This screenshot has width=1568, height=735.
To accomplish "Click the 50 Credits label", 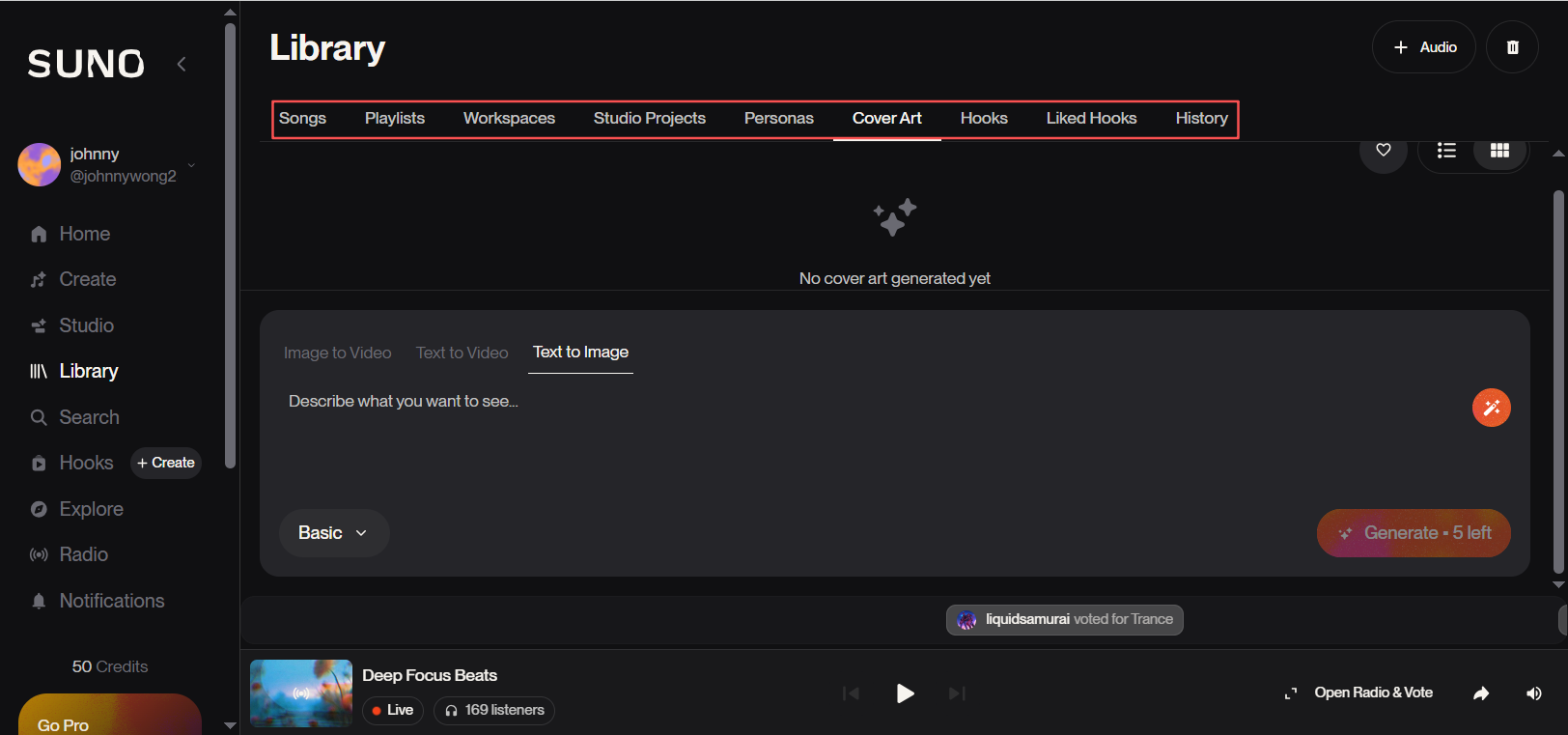I will pyautogui.click(x=110, y=666).
